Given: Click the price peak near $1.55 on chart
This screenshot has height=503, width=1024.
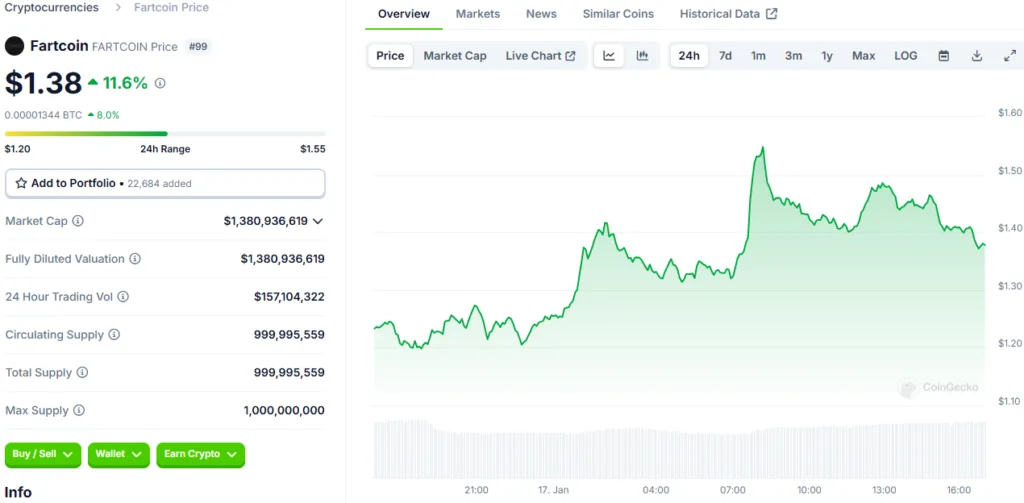Looking at the screenshot, I should click(761, 149).
